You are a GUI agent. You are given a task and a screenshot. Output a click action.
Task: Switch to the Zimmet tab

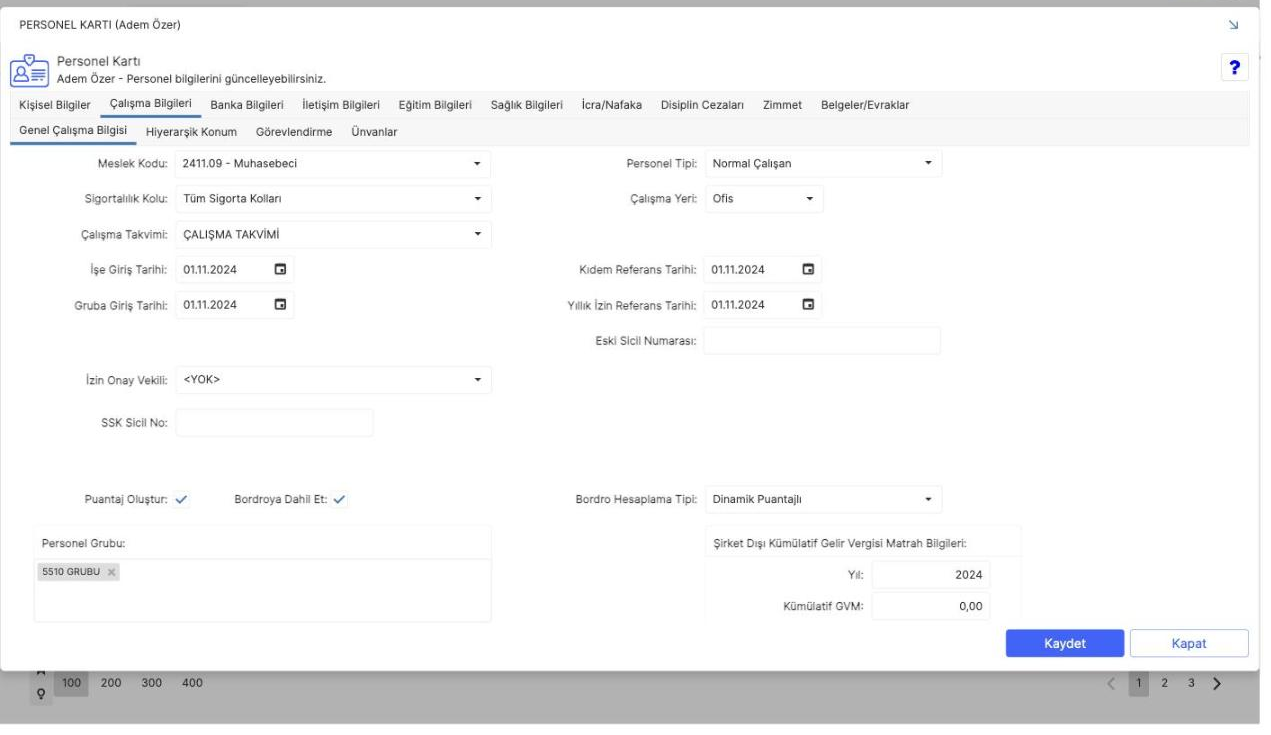[x=783, y=105]
